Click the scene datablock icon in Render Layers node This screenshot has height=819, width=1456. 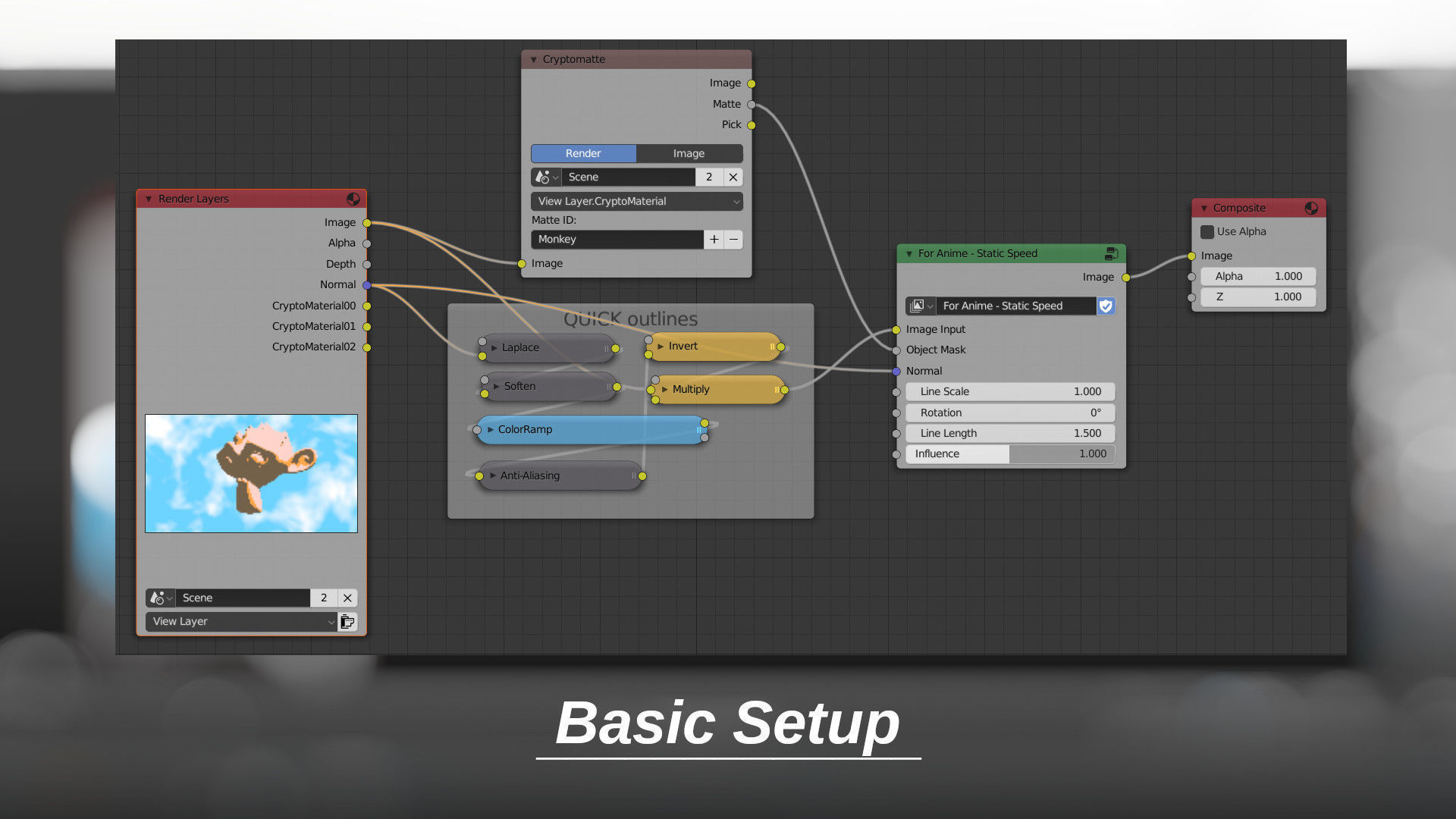(158, 598)
